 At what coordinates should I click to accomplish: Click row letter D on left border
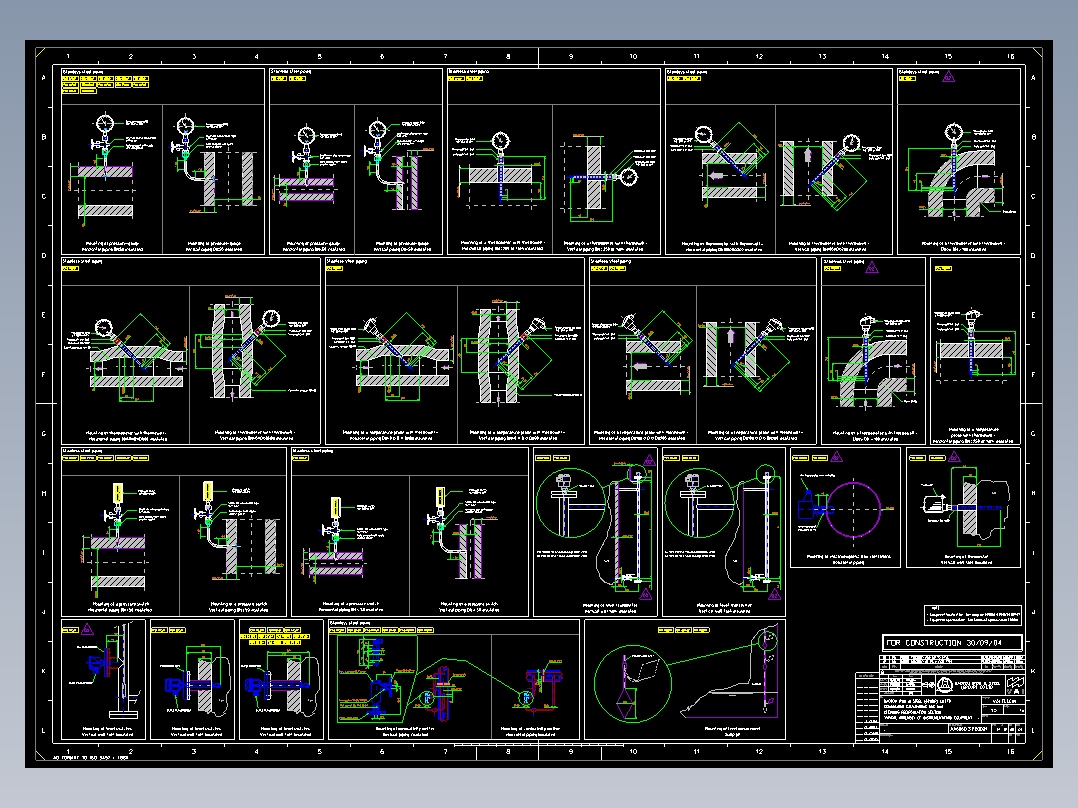tap(44, 256)
